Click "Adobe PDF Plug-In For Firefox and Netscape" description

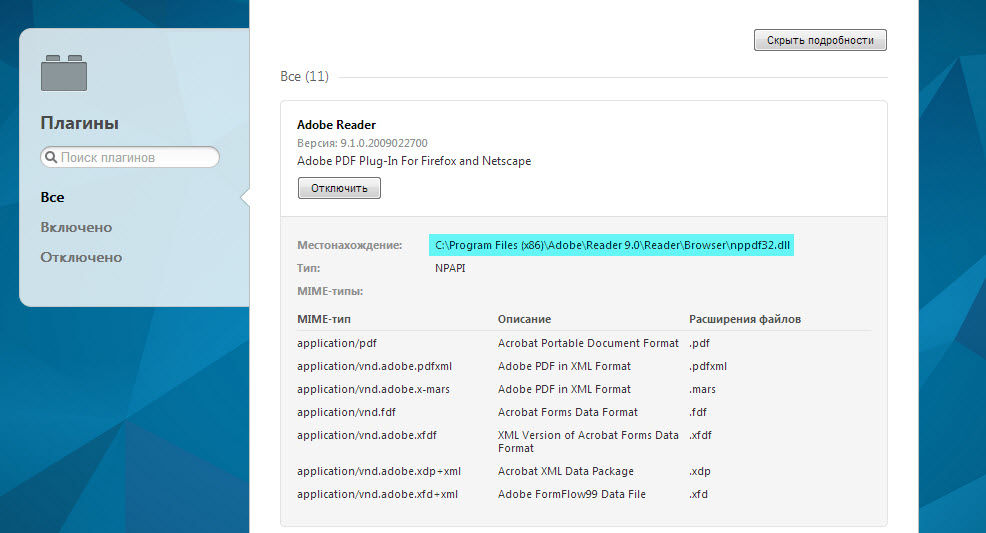pos(414,161)
